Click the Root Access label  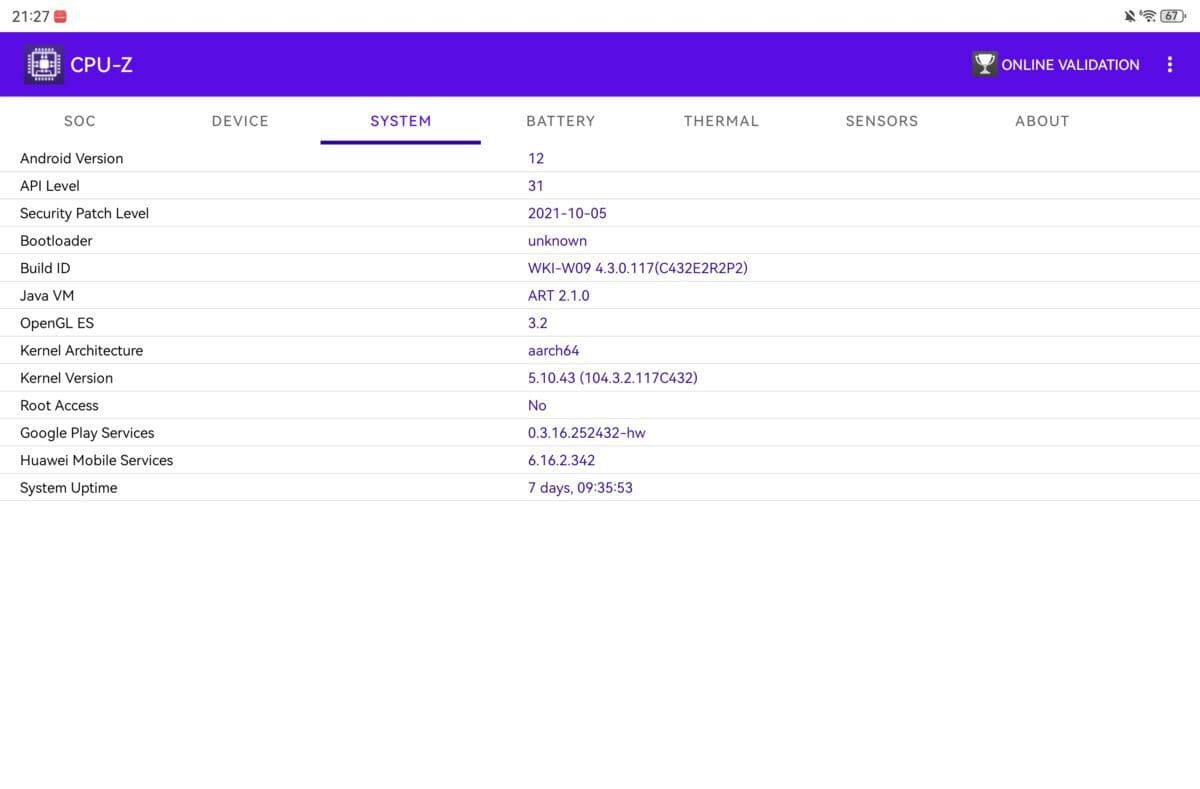coord(59,405)
